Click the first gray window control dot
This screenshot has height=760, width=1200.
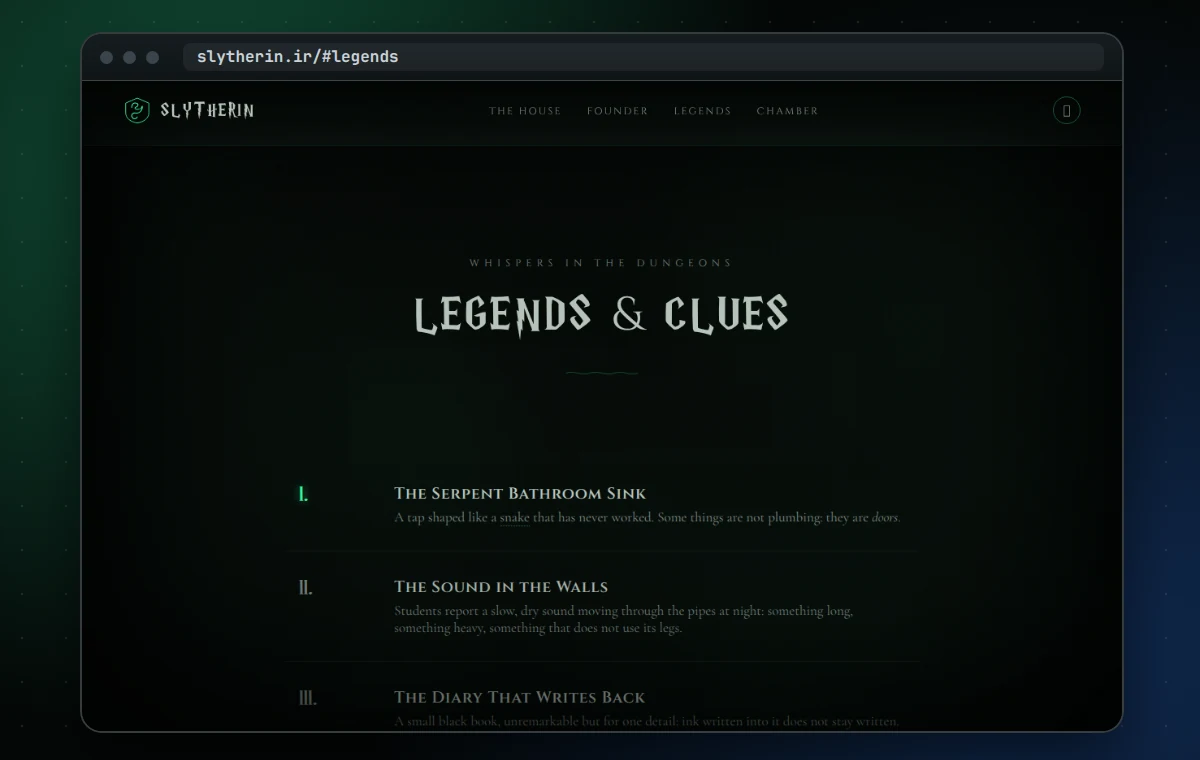point(107,57)
